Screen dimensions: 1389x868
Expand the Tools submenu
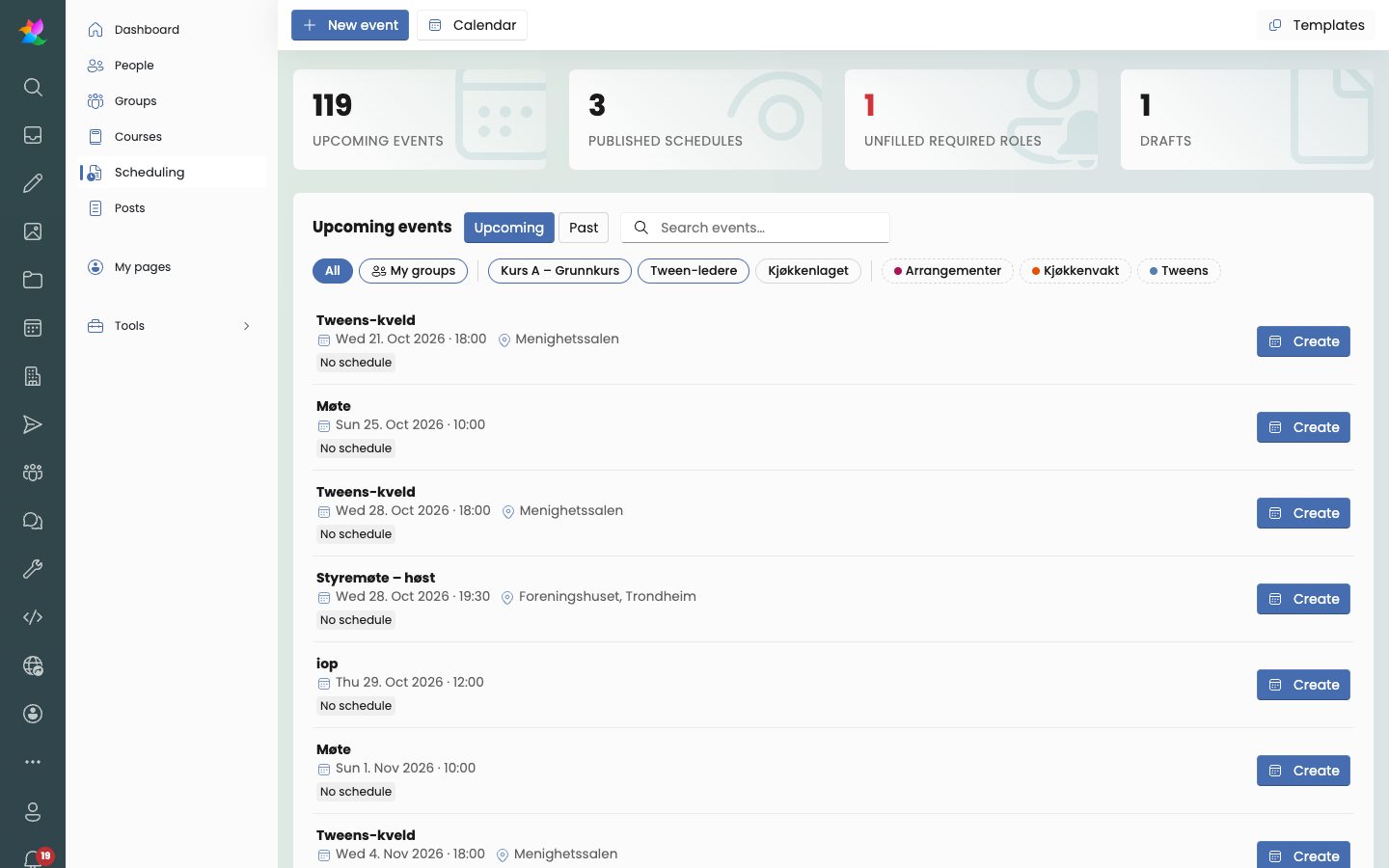point(172,326)
